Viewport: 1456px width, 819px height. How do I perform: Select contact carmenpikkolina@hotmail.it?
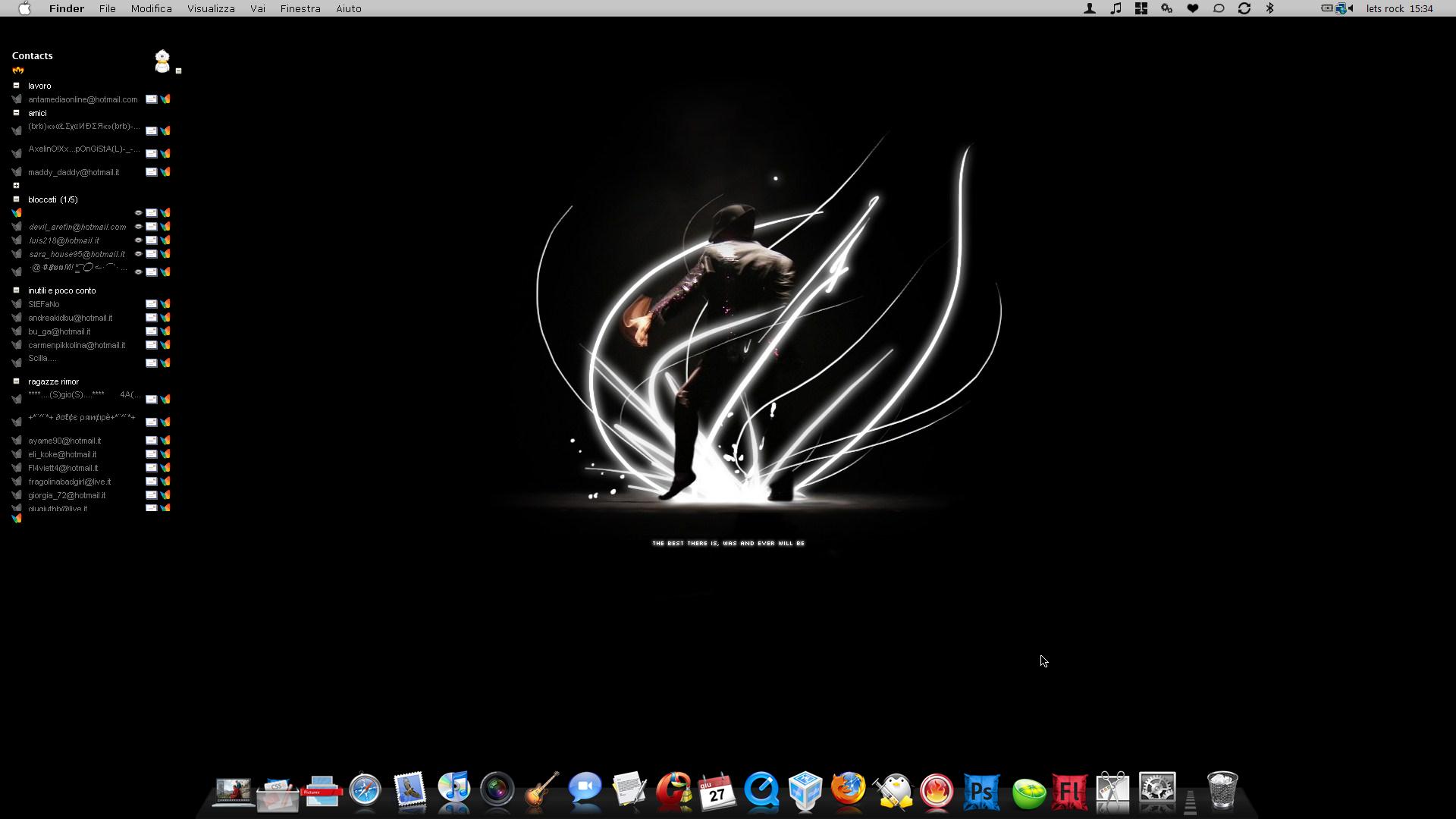click(x=77, y=345)
